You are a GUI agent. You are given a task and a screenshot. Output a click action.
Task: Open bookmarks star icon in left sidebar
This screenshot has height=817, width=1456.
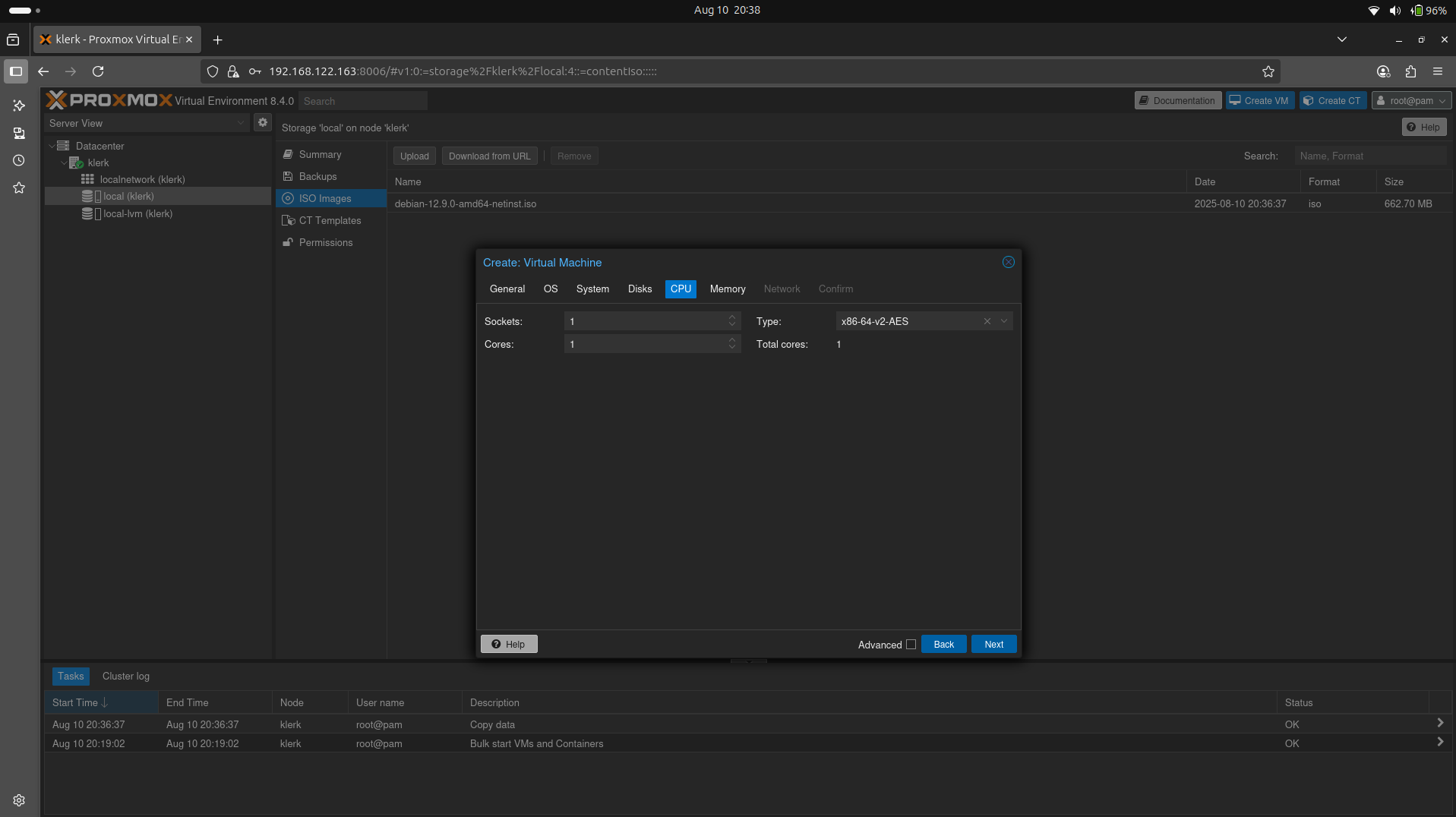18,188
